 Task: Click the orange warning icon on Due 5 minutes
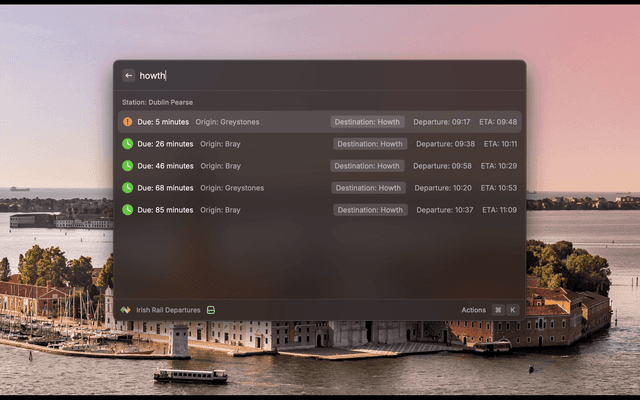point(127,122)
